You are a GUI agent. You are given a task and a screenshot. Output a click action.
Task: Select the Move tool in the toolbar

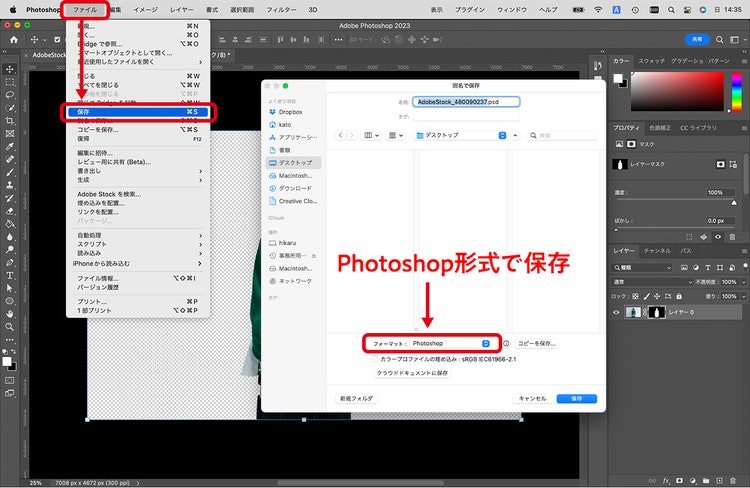click(10, 69)
